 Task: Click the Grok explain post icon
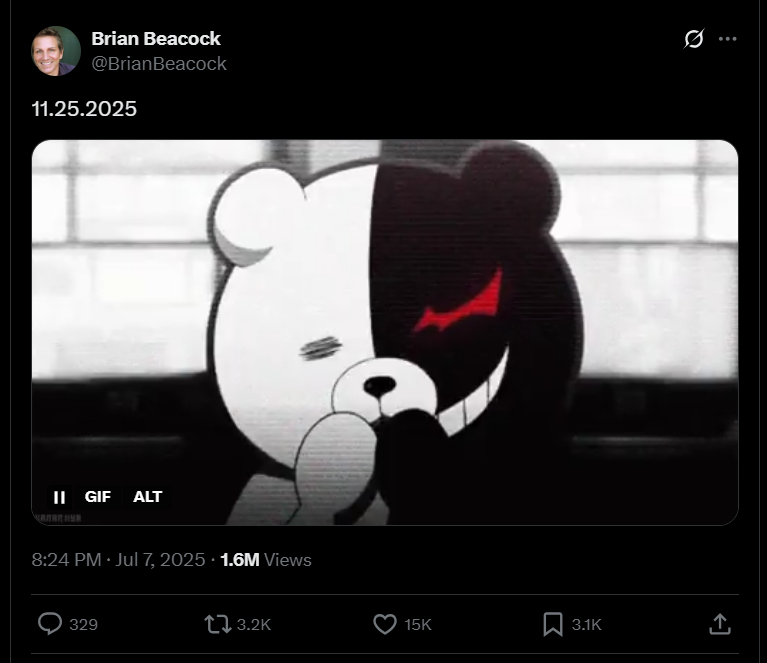694,39
